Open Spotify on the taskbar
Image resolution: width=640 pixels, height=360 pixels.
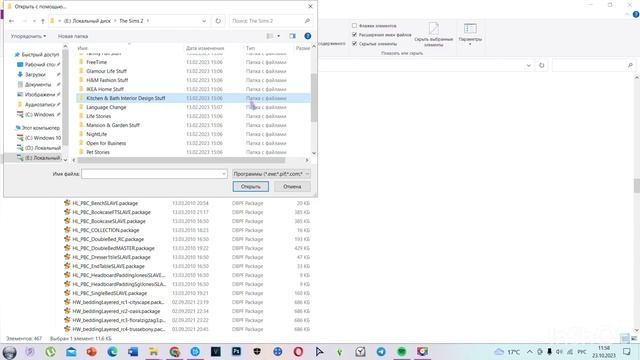tap(402, 352)
